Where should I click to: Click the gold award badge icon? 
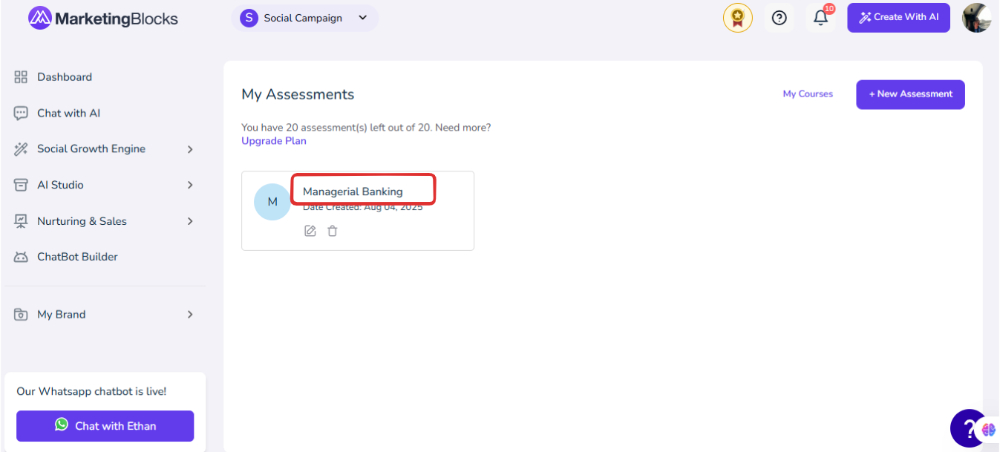point(738,18)
